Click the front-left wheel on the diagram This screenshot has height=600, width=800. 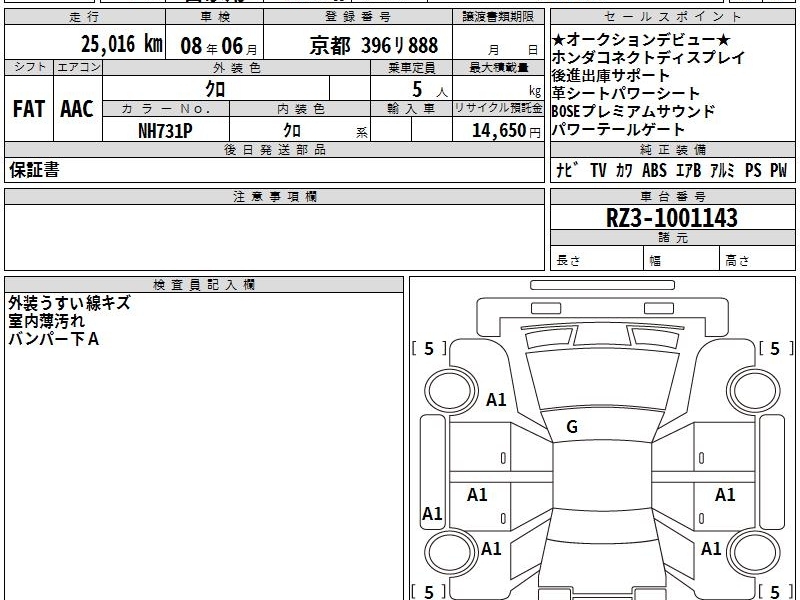pyautogui.click(x=451, y=391)
